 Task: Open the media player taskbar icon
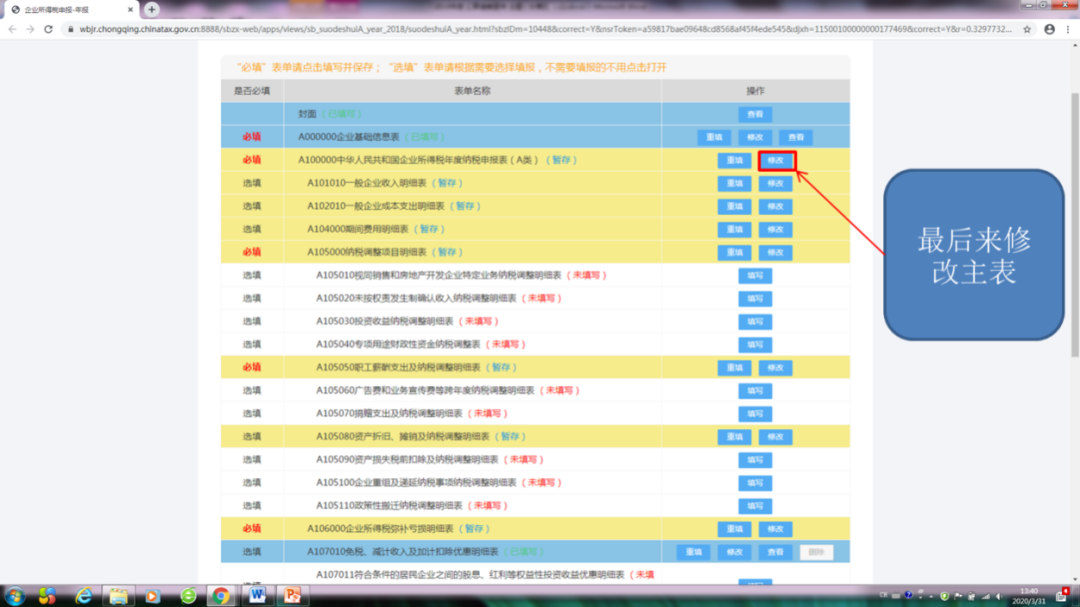pyautogui.click(x=152, y=596)
